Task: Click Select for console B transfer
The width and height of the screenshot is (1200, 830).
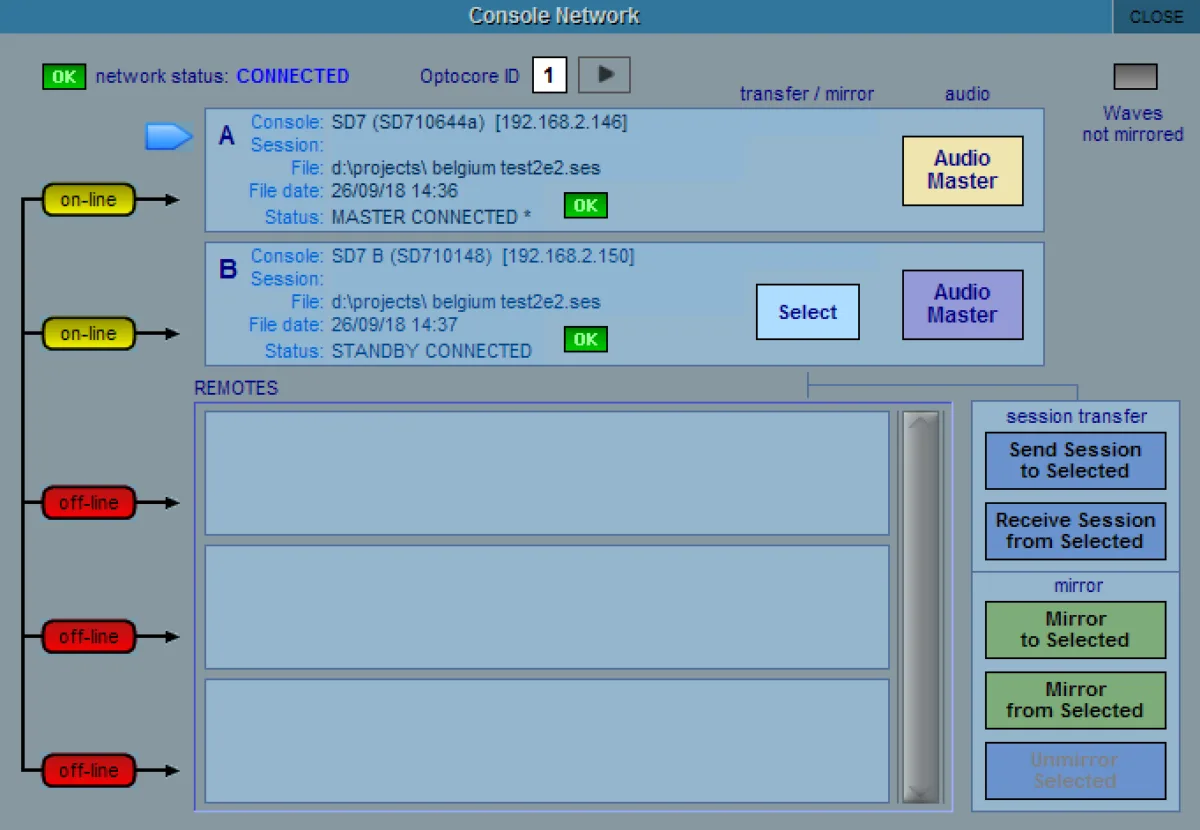Action: (x=808, y=312)
